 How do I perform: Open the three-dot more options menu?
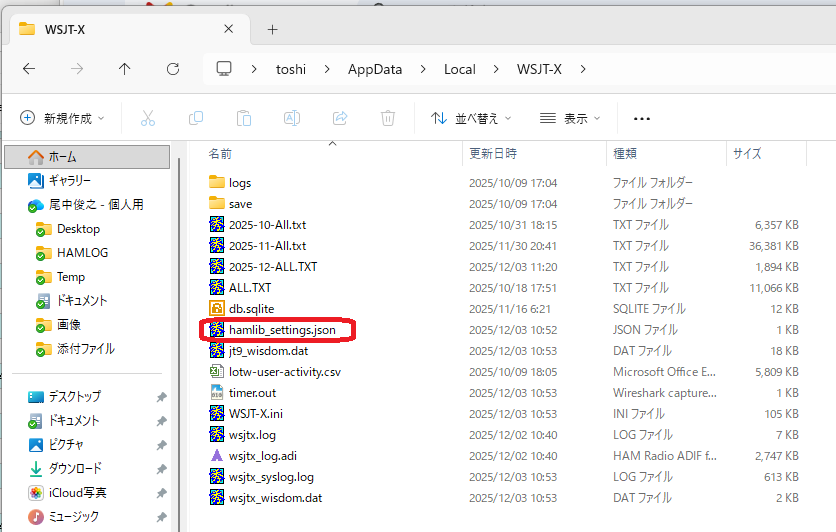[x=641, y=118]
